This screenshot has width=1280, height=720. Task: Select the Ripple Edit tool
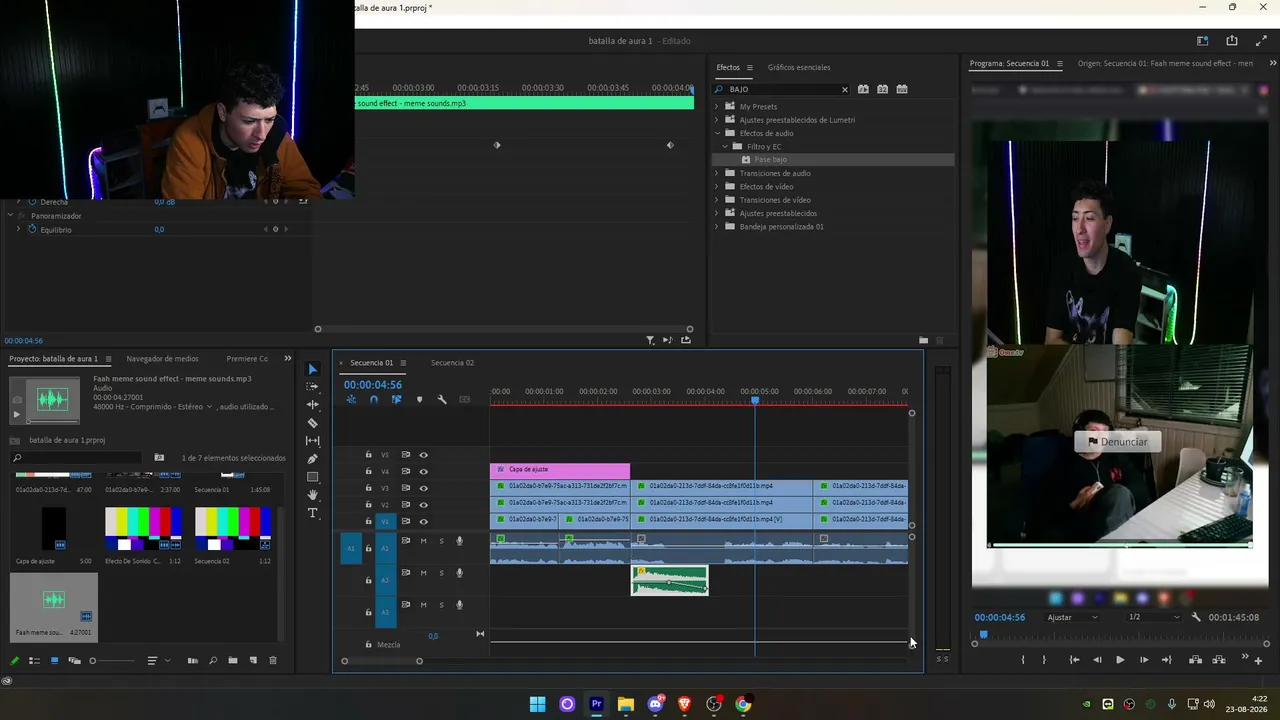[x=312, y=404]
